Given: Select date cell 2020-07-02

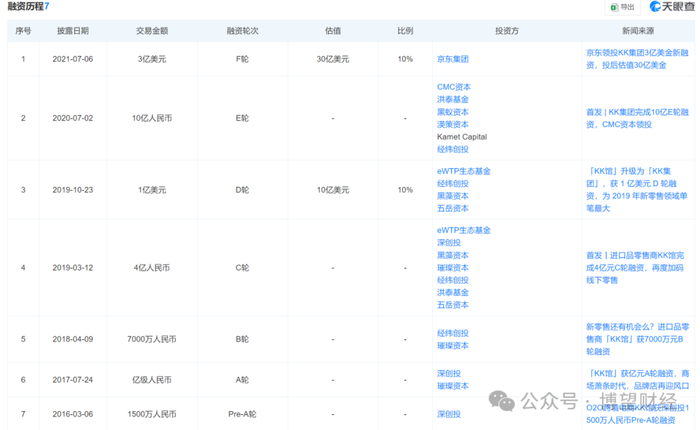Looking at the screenshot, I should pos(73,118).
